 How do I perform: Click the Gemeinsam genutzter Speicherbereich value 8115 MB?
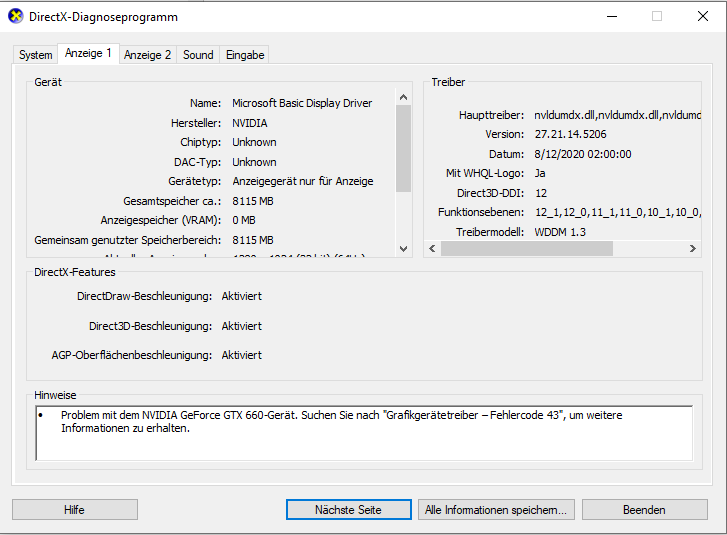[x=253, y=240]
